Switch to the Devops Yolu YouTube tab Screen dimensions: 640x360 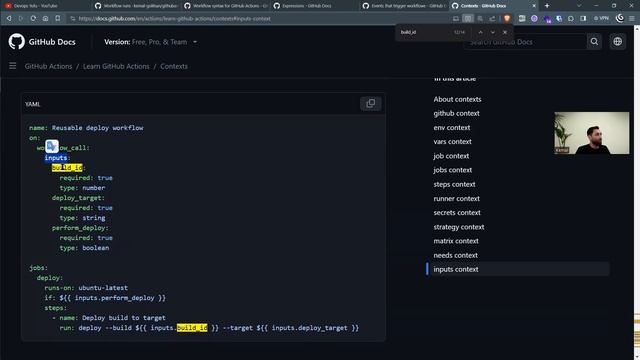[x=46, y=6]
